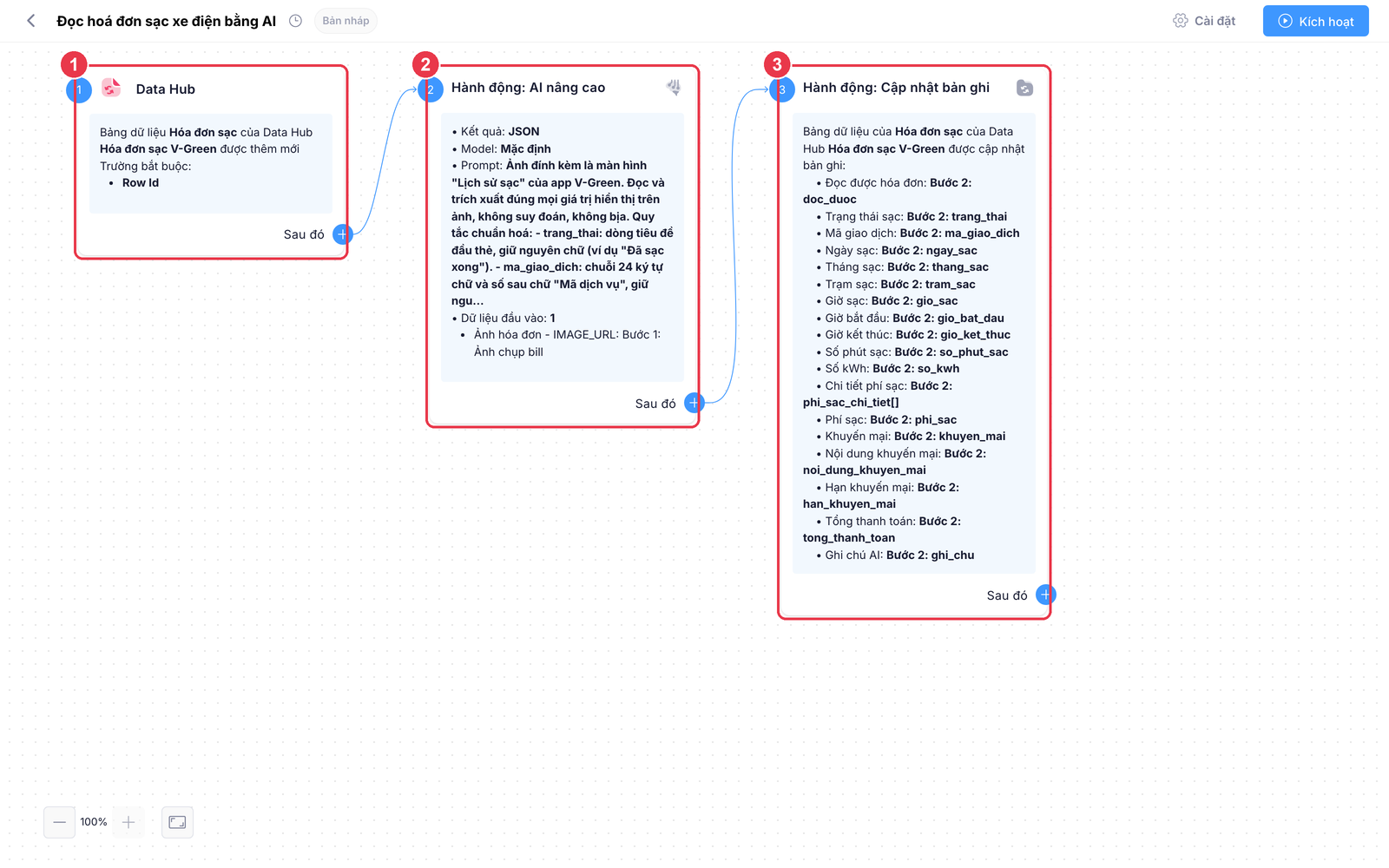The image size is (1389, 868).
Task: Click the Kích hoạt button
Action: 1315,21
